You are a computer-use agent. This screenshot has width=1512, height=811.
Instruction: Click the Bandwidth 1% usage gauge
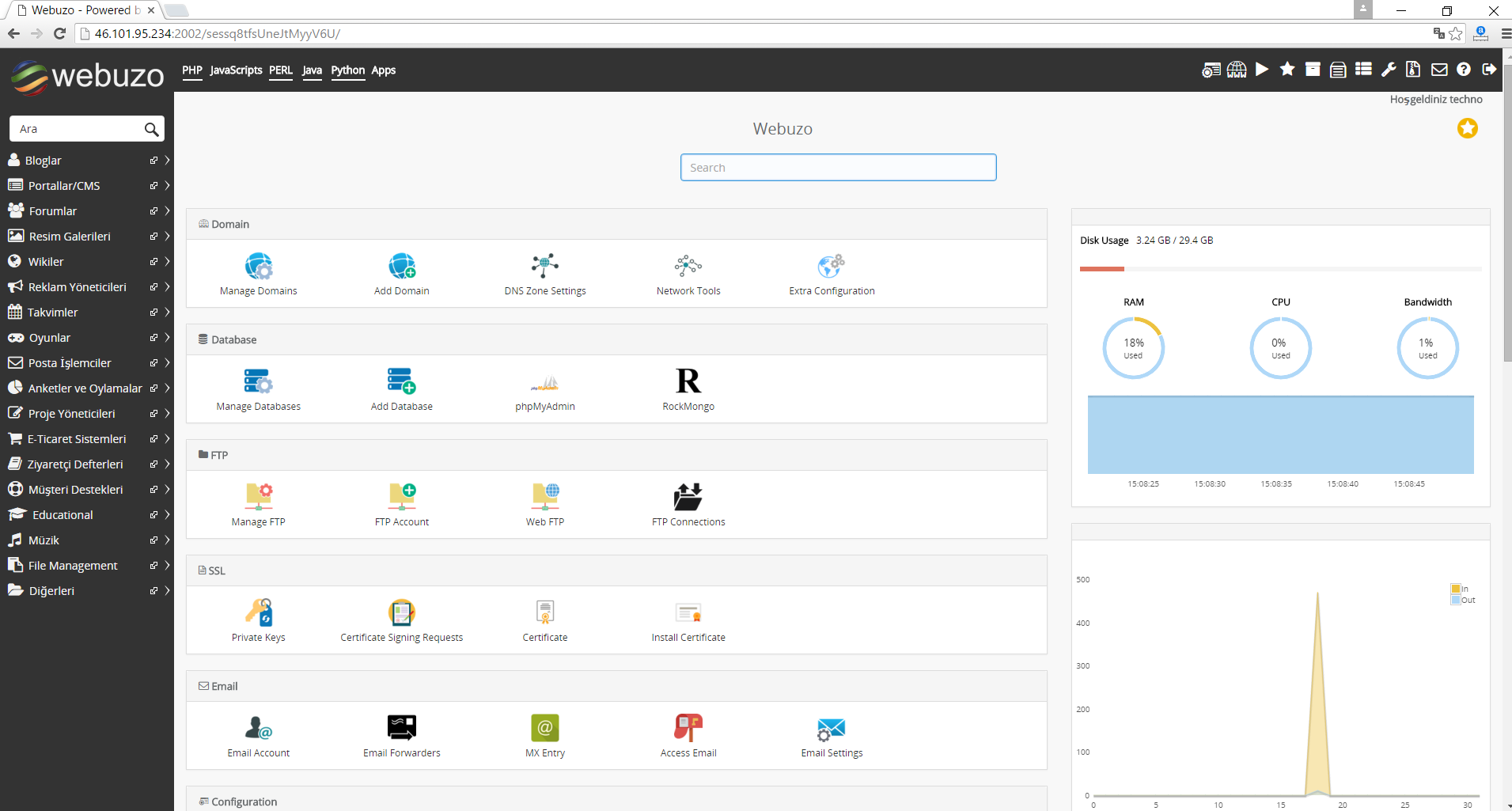click(1427, 348)
